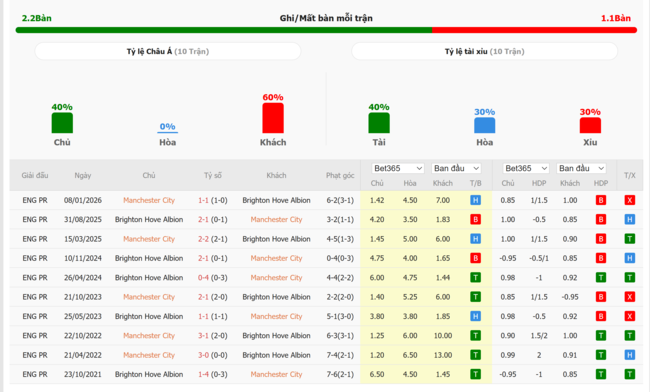Click the corner stat 0-4(0-3)
650x392 pixels.
click(340, 258)
